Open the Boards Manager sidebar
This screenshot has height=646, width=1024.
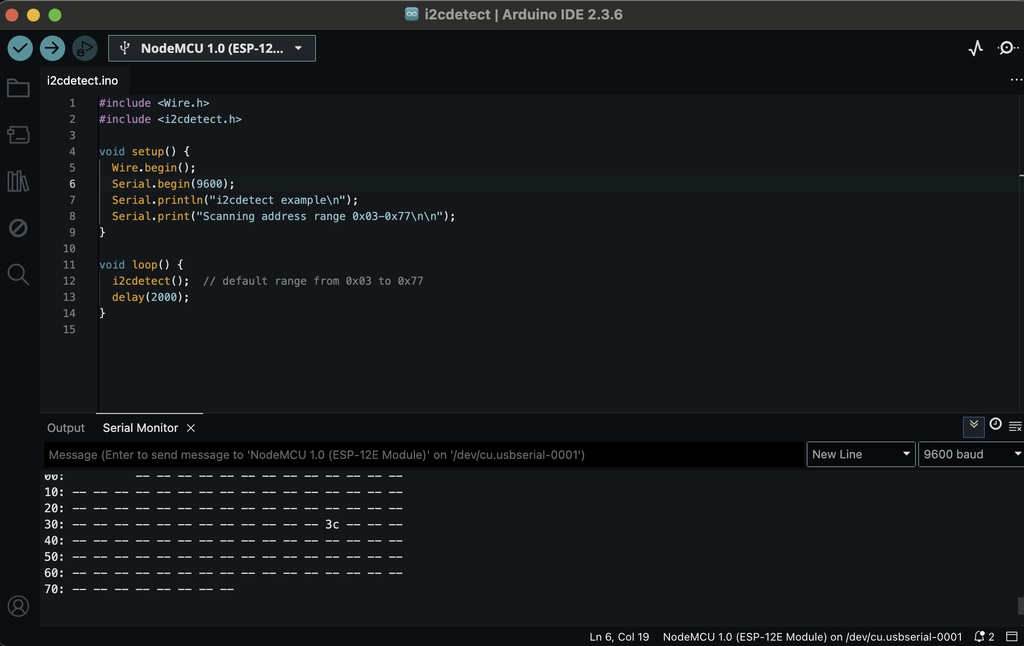18,135
